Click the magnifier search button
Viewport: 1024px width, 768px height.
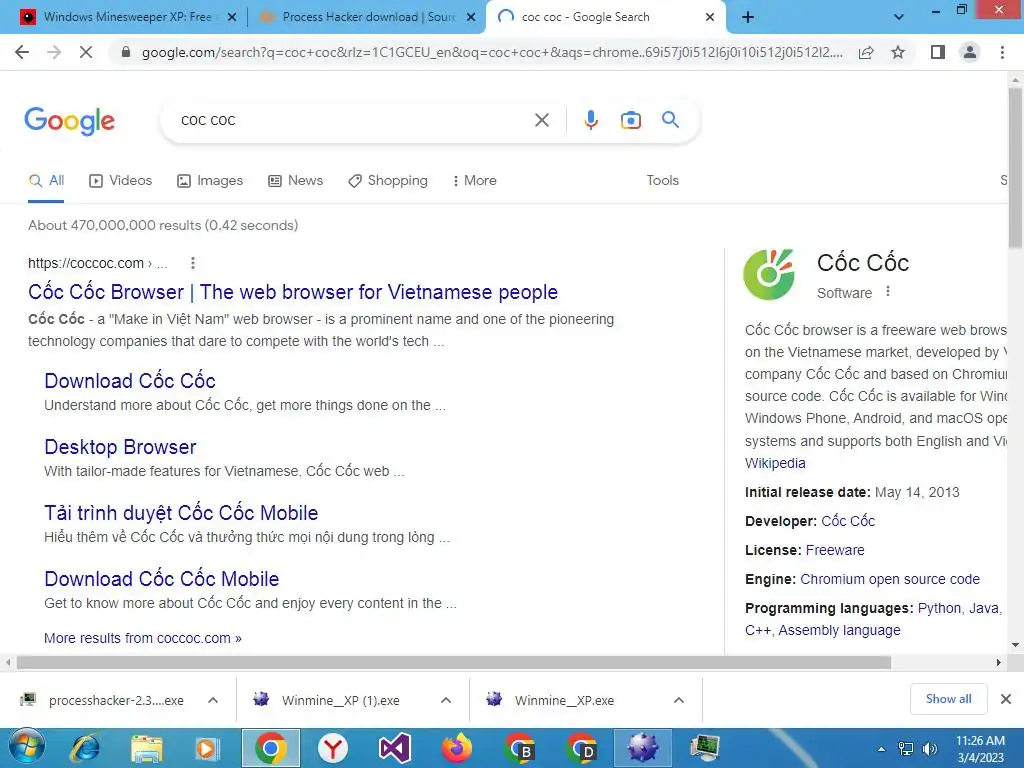click(670, 120)
